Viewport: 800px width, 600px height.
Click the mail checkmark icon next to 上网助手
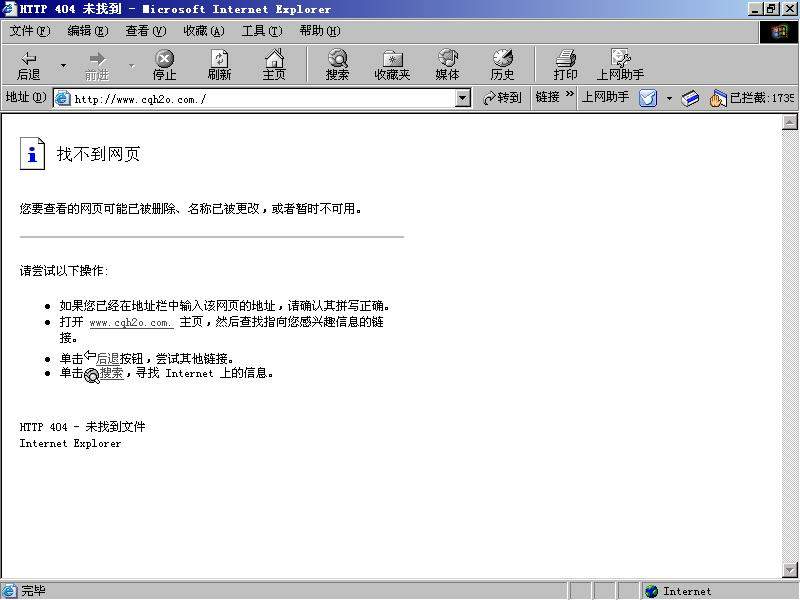pyautogui.click(x=648, y=98)
